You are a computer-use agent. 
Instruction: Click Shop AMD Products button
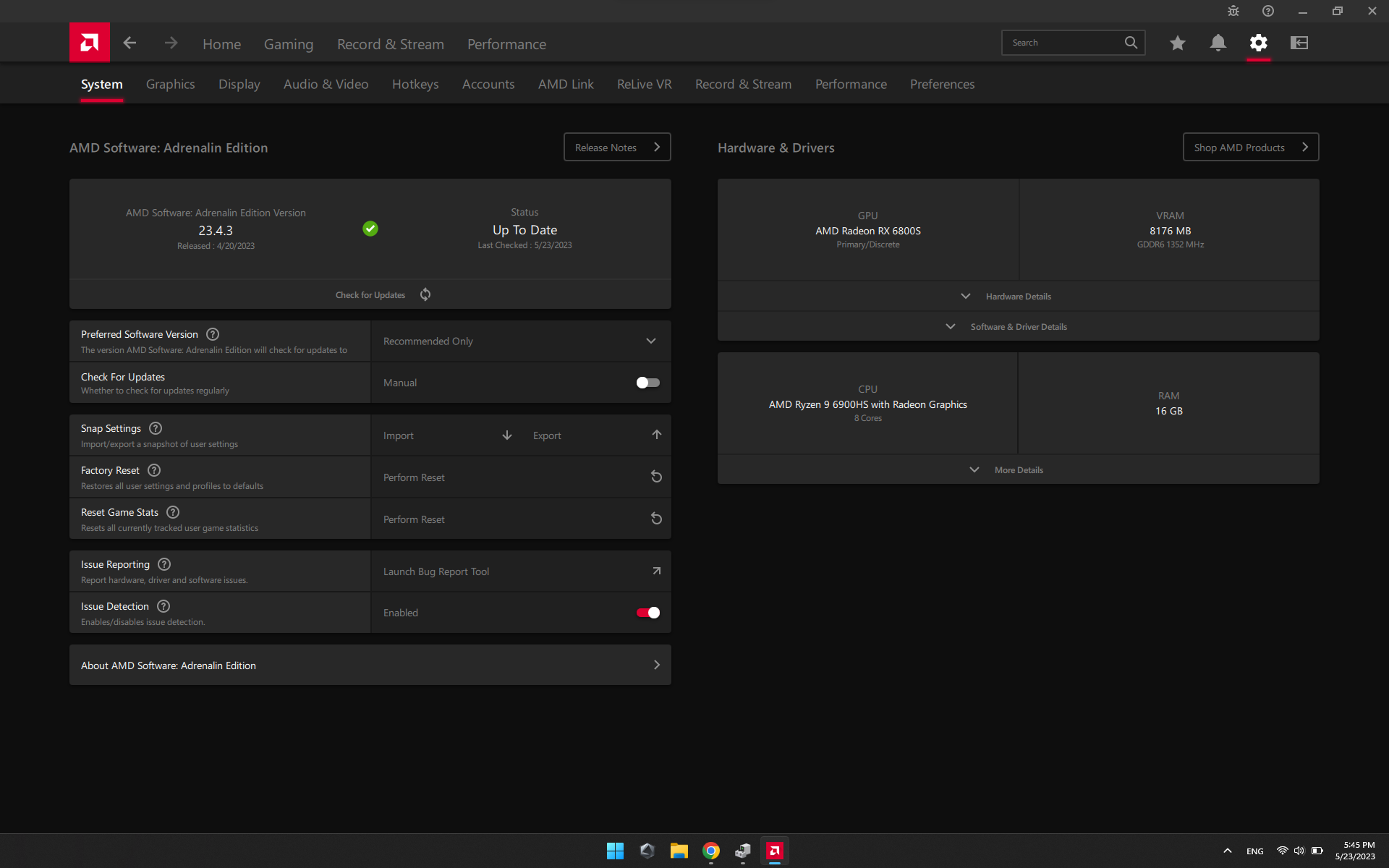pos(1250,148)
